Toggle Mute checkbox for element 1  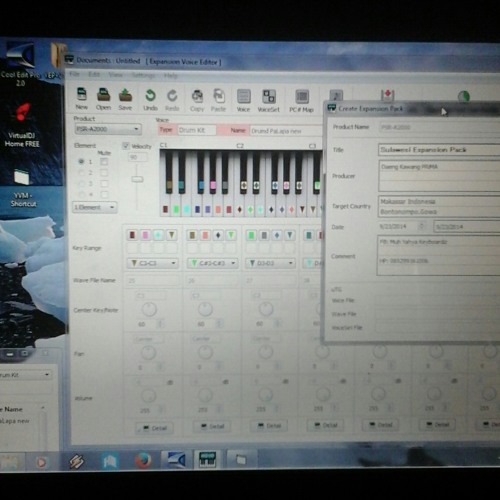pos(104,162)
